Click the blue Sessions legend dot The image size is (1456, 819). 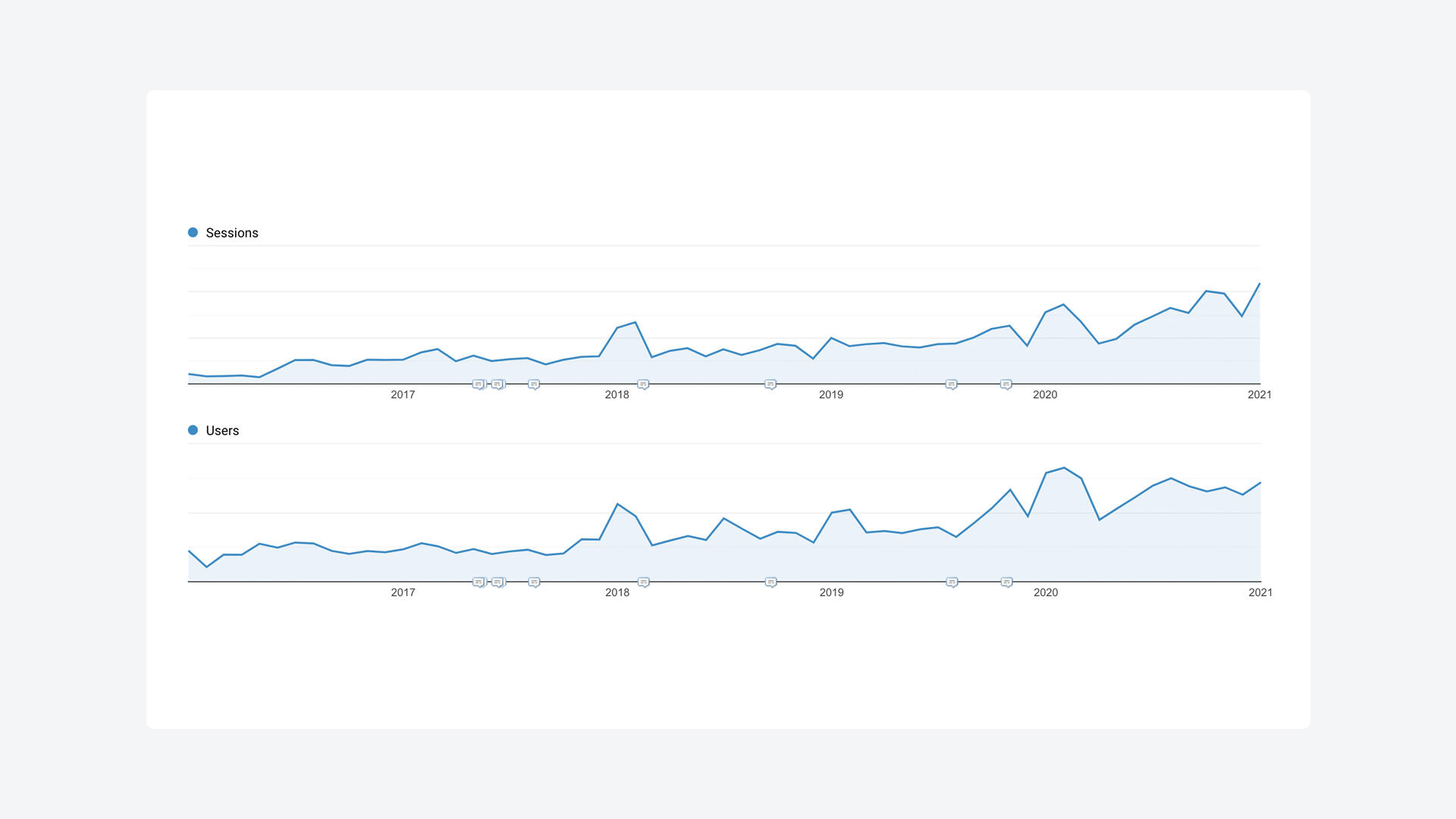pyautogui.click(x=193, y=233)
